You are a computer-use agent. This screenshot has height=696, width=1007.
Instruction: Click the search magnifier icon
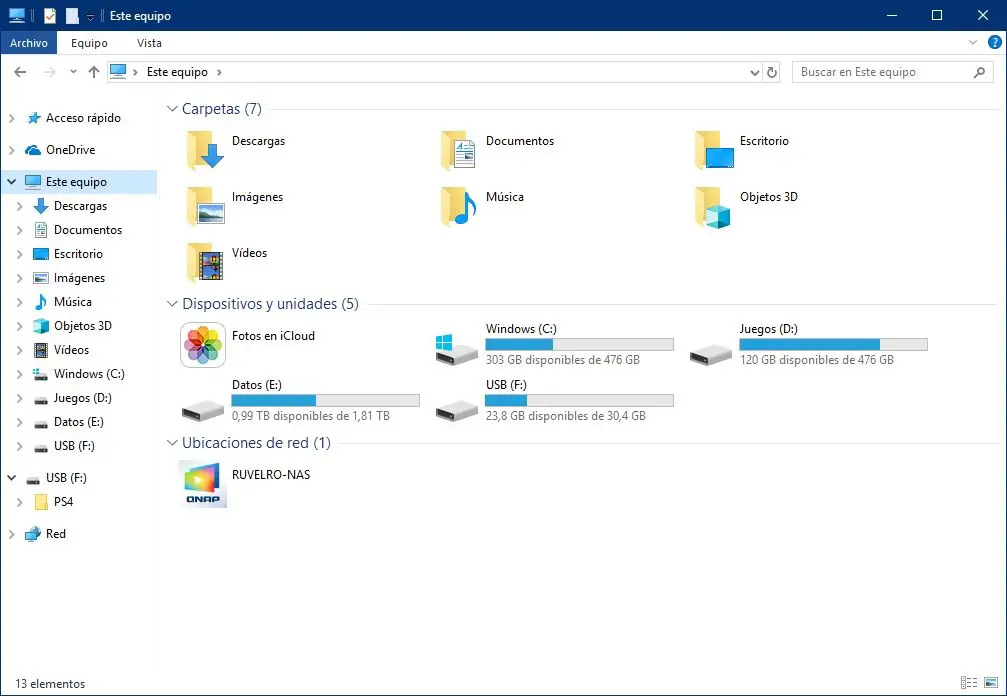[x=979, y=72]
